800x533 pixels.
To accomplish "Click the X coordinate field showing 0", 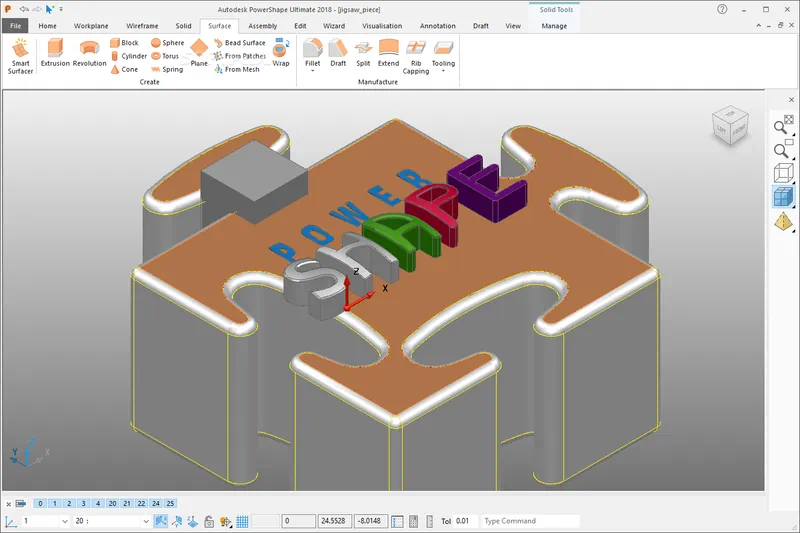I will [x=299, y=521].
